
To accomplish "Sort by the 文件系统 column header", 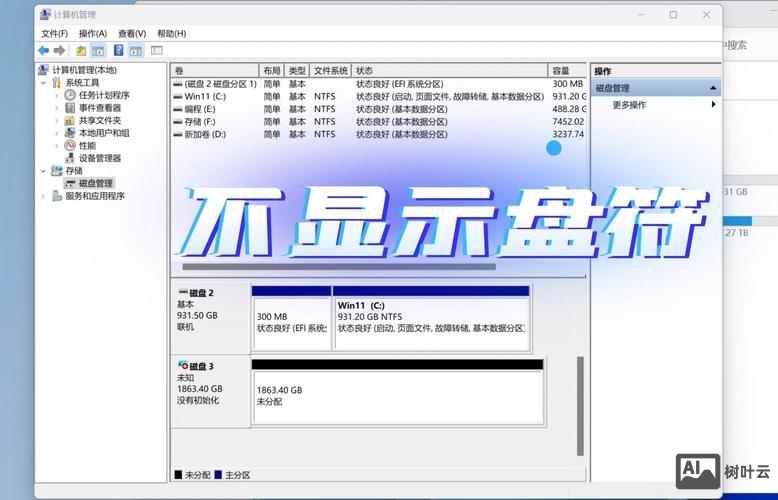I will click(x=330, y=70).
